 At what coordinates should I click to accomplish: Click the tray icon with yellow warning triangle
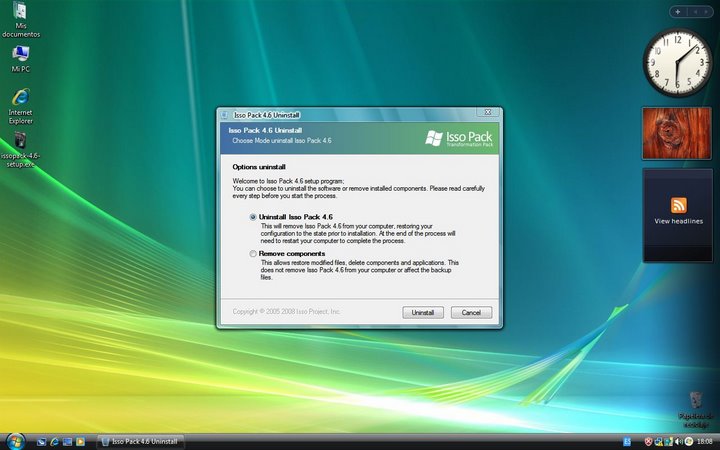[659, 442]
